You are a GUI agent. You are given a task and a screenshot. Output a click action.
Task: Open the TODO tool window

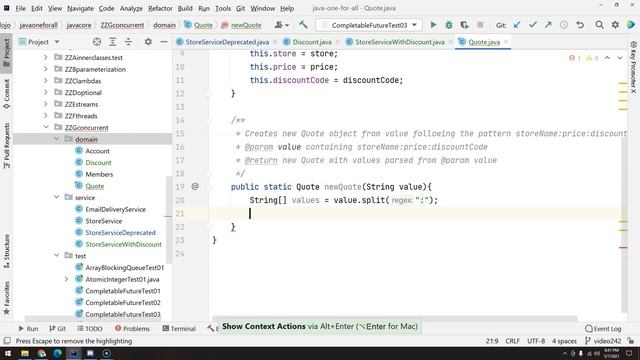pyautogui.click(x=90, y=329)
